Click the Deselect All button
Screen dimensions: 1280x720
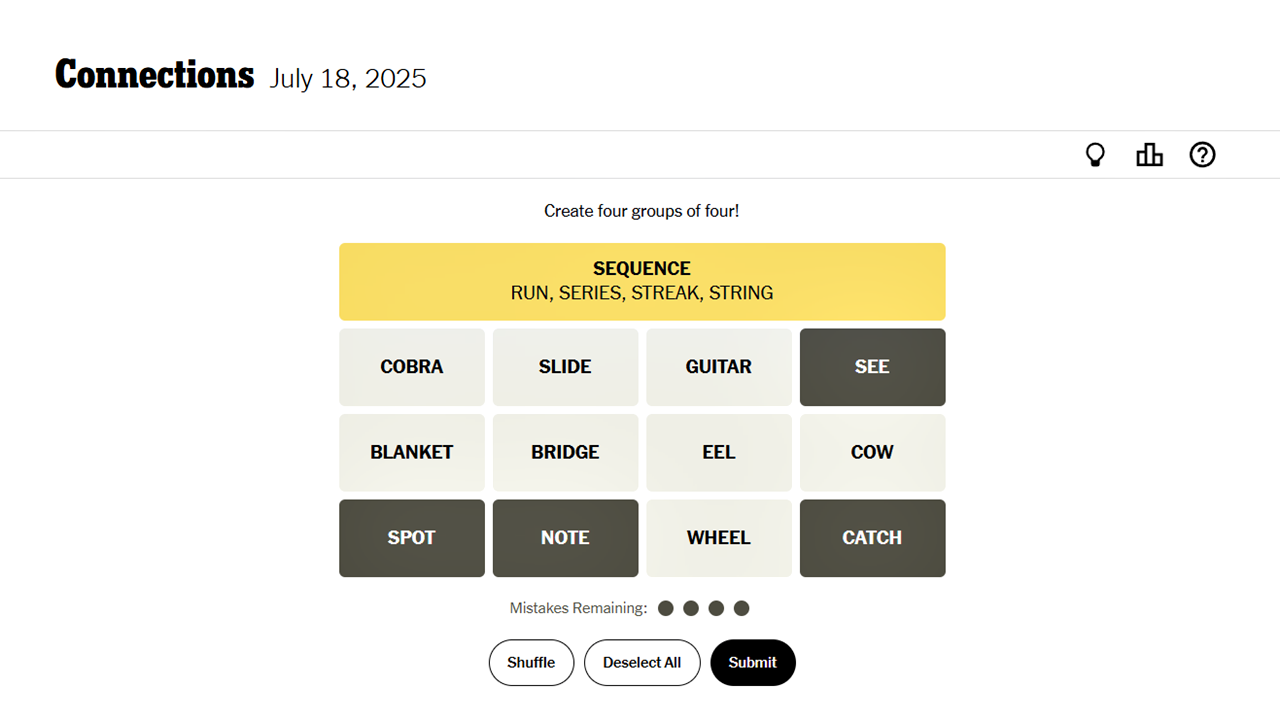pyautogui.click(x=642, y=662)
